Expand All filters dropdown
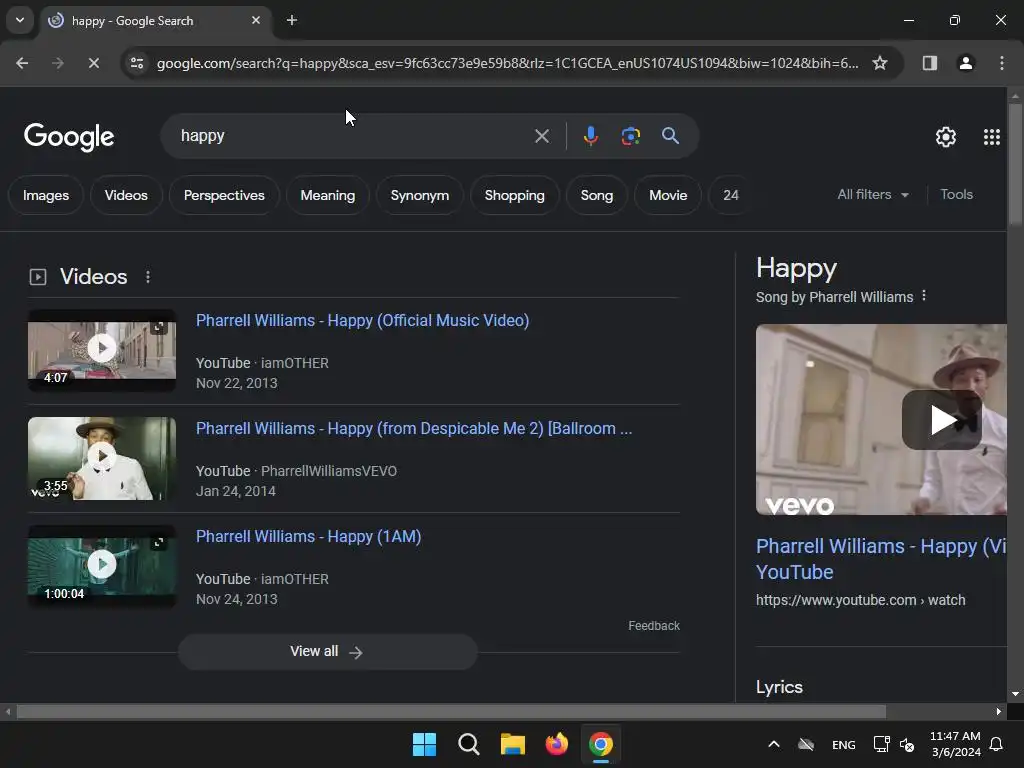The height and width of the screenshot is (768, 1024). pyautogui.click(x=873, y=195)
